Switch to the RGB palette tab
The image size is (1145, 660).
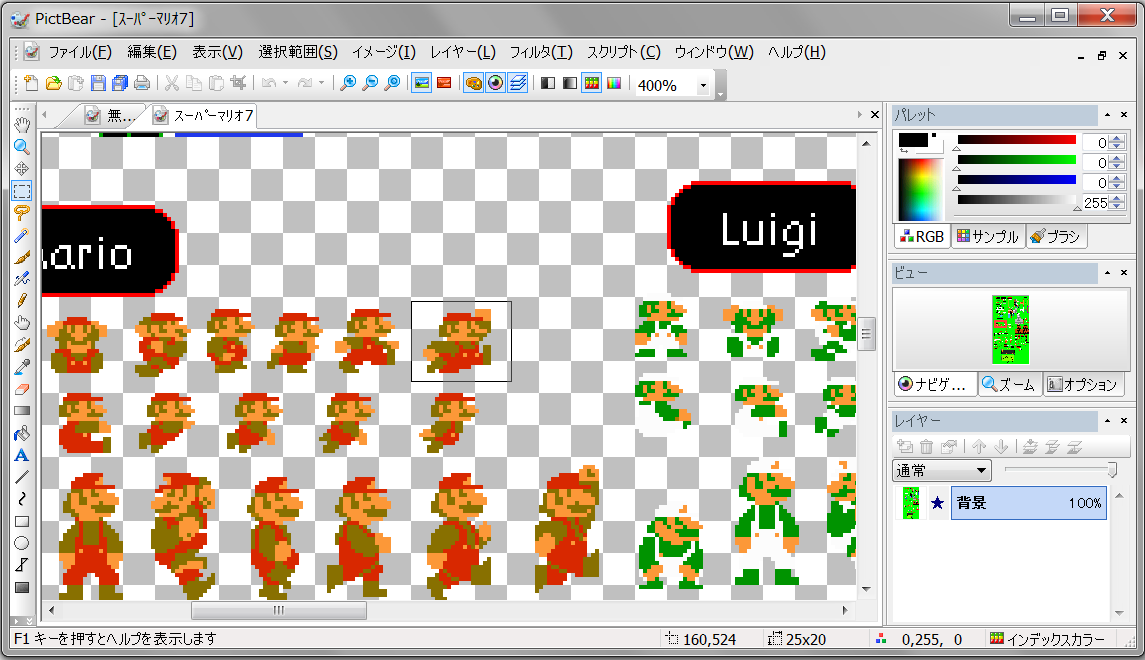tap(922, 237)
